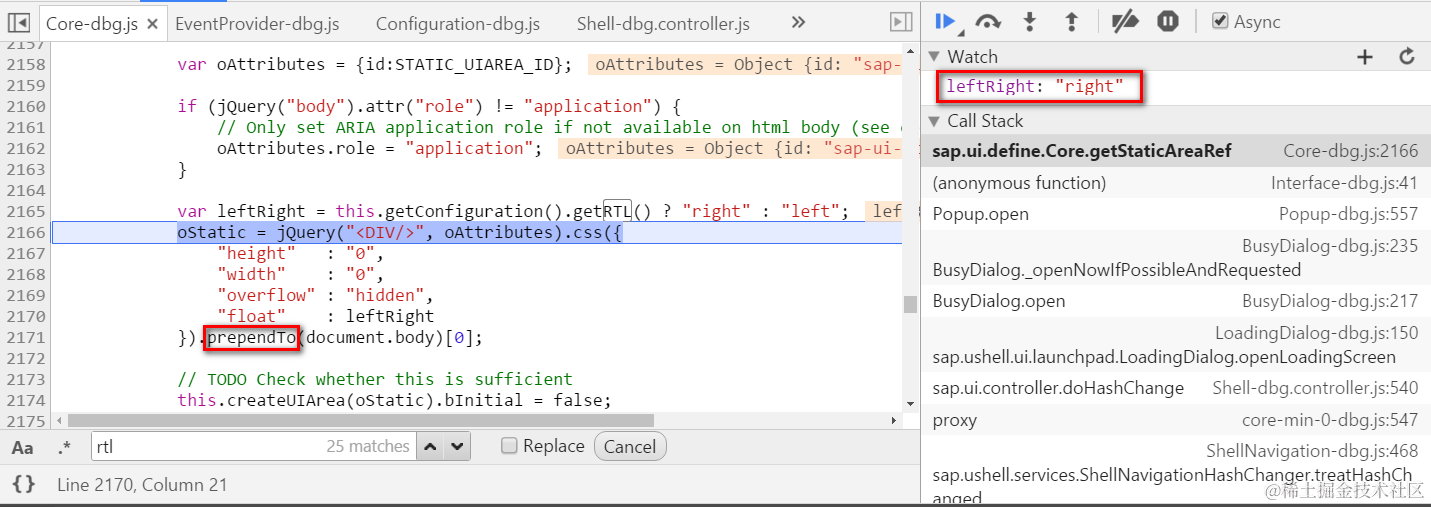This screenshot has height=507, width=1431.
Task: Switch to Shell-dbg.controller.js tab
Action: (x=663, y=23)
